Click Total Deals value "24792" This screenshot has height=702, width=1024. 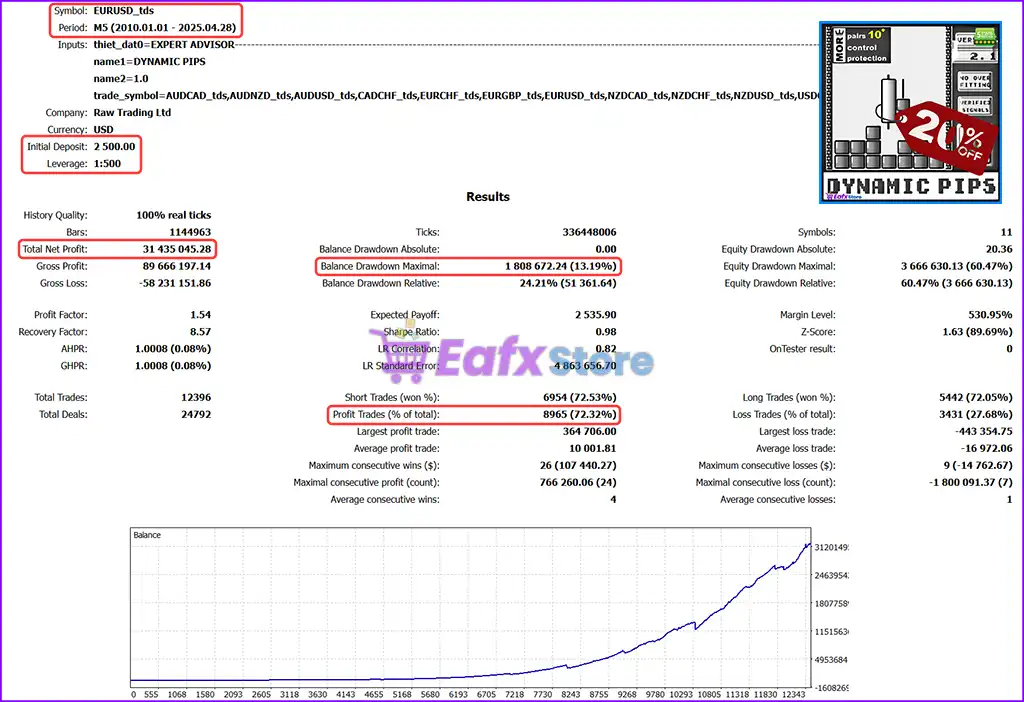tap(196, 413)
